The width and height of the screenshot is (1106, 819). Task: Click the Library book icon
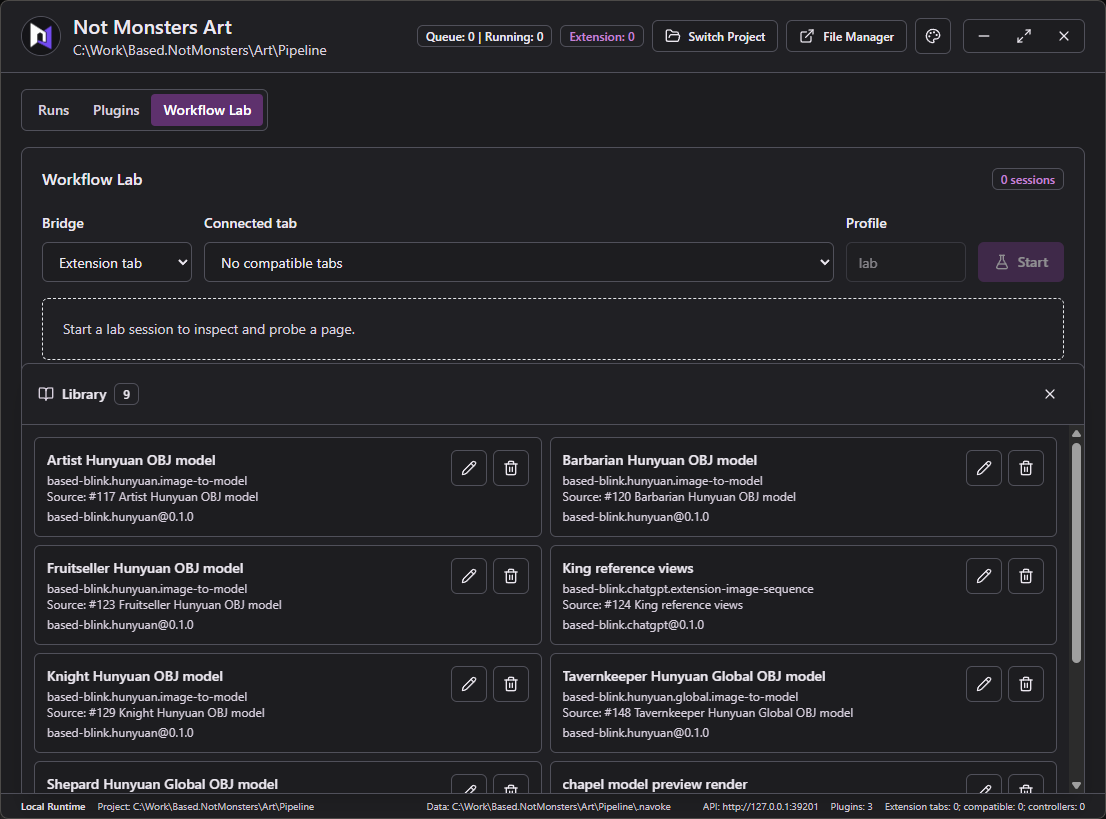point(46,394)
